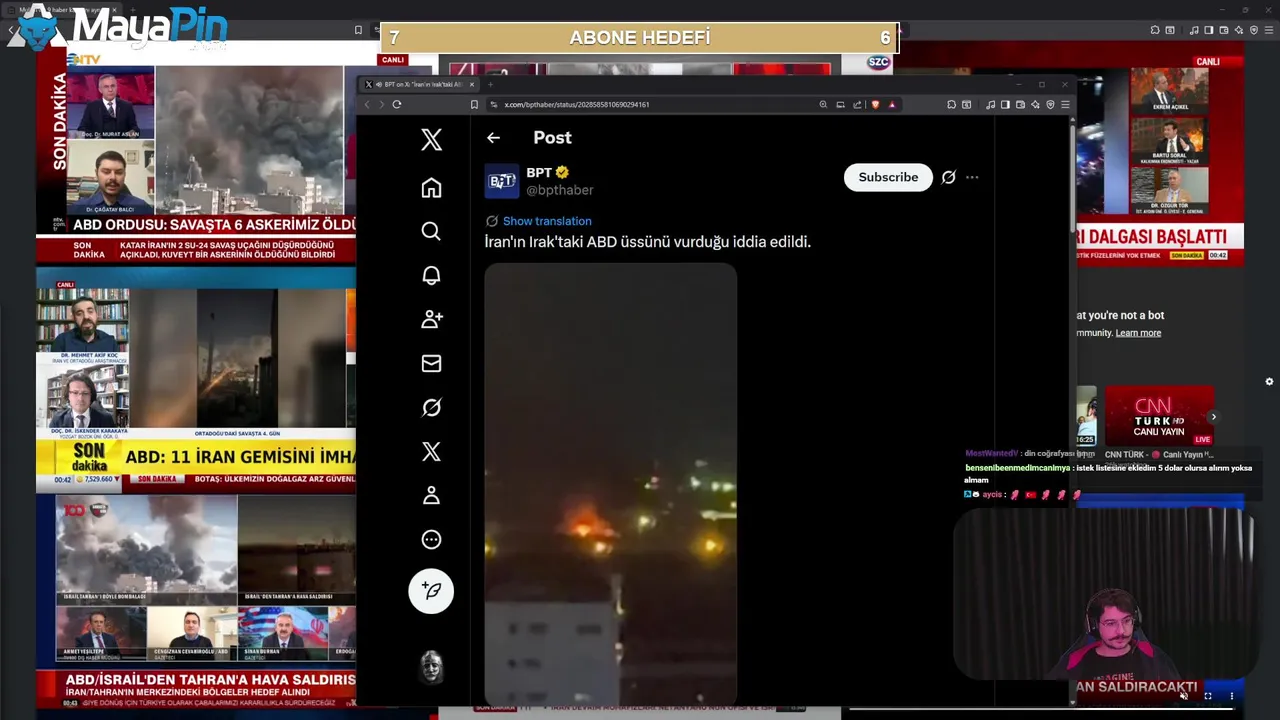The image size is (1280, 720).
Task: Open Premium X icon in sidebar
Action: pyautogui.click(x=431, y=451)
